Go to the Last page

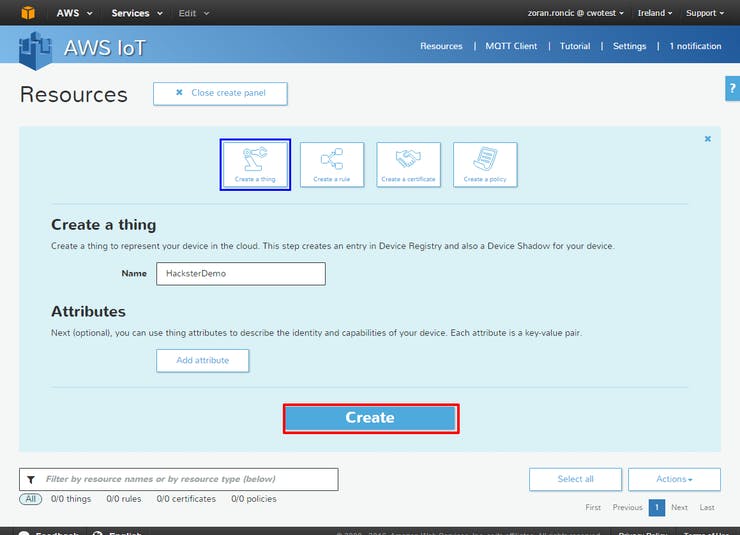(707, 507)
